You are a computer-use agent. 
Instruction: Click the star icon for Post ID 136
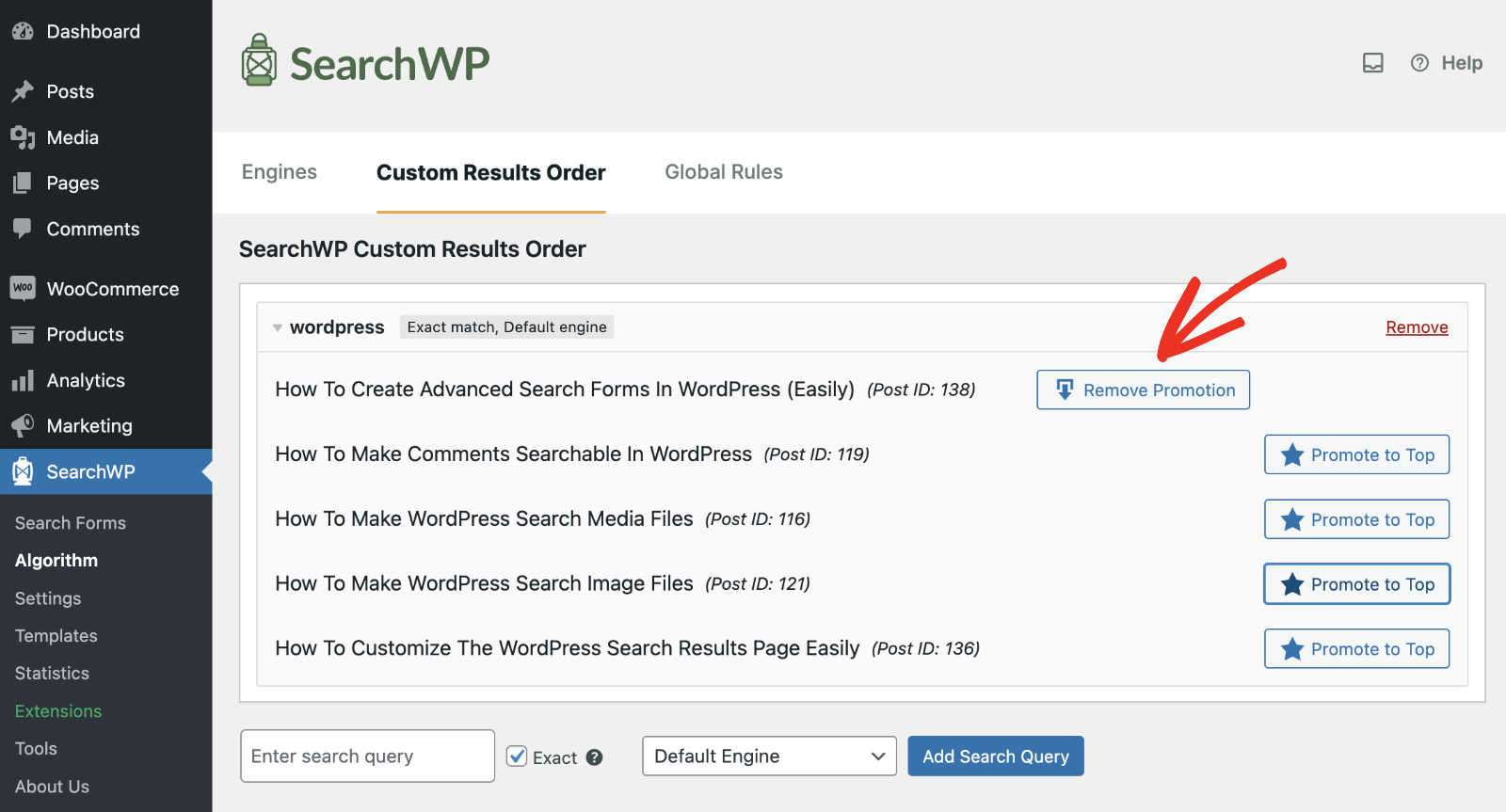tap(1292, 649)
